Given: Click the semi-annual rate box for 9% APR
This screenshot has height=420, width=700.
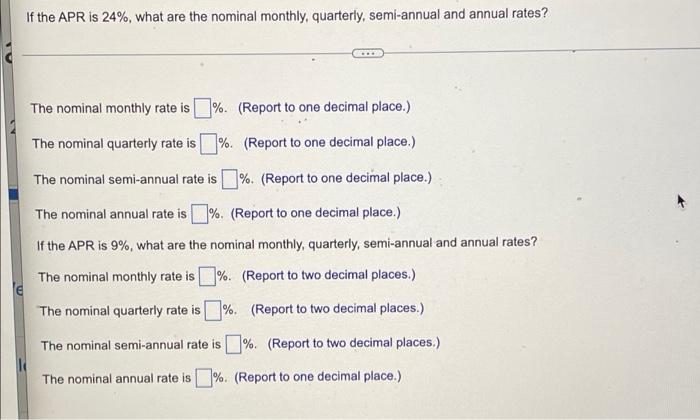Looking at the screenshot, I should pos(233,345).
